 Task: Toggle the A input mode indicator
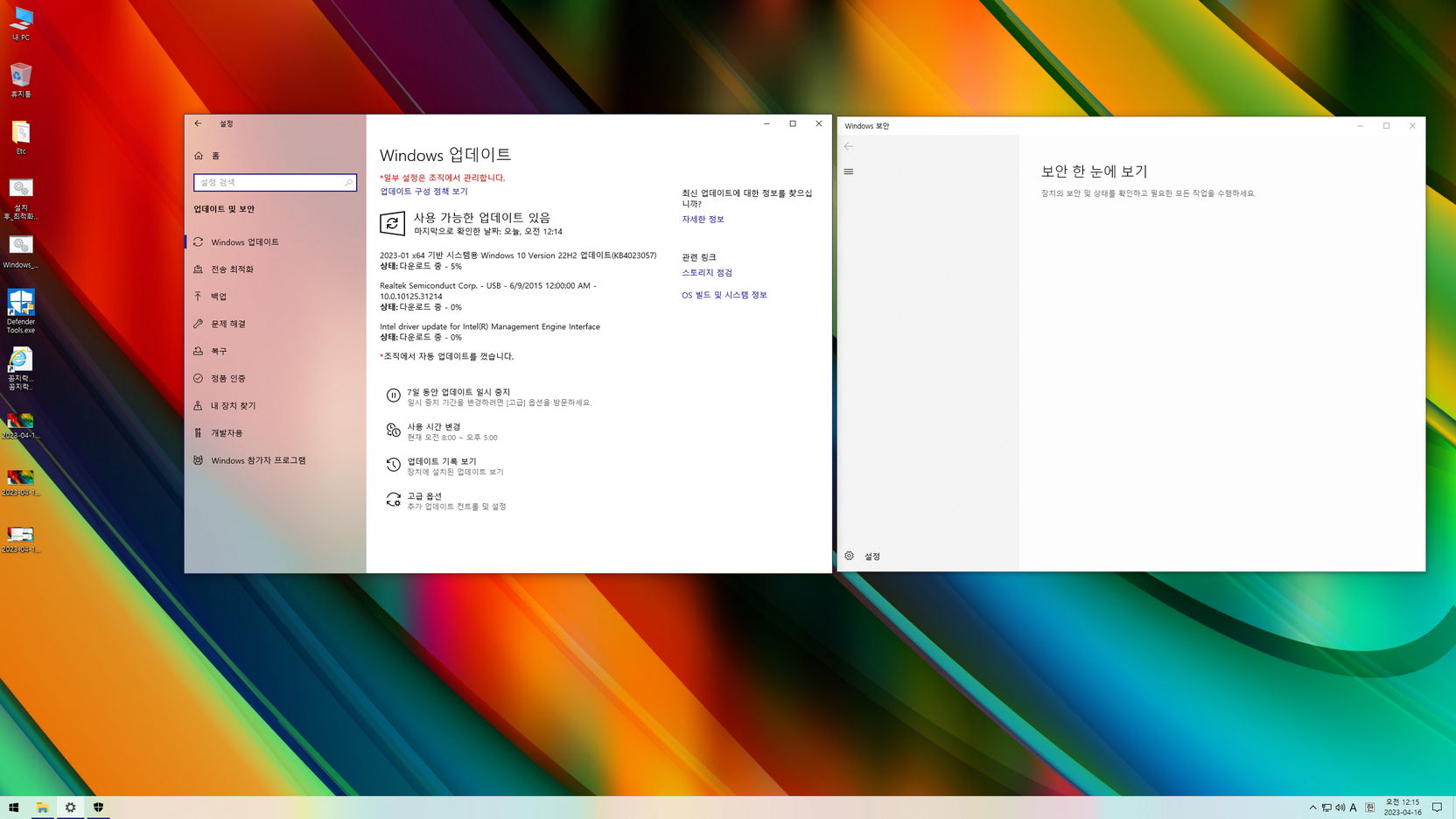[1353, 808]
